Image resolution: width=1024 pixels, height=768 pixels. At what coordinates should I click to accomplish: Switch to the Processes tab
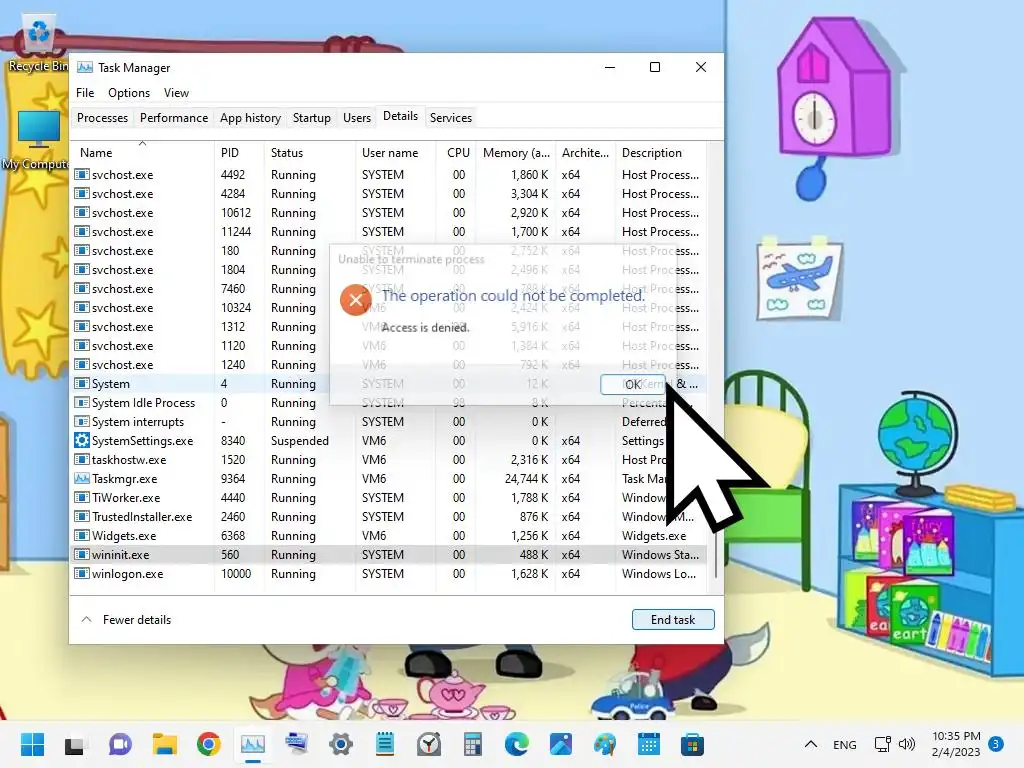pos(103,118)
